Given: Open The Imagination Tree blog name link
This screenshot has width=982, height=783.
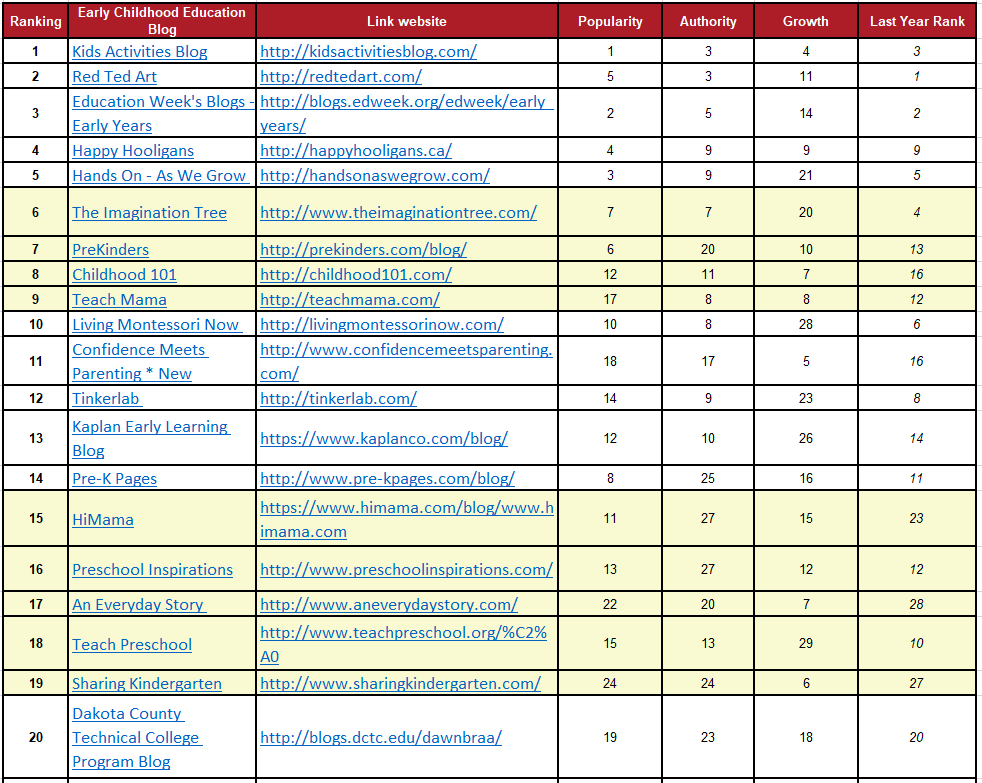Looking at the screenshot, I should click(x=149, y=212).
